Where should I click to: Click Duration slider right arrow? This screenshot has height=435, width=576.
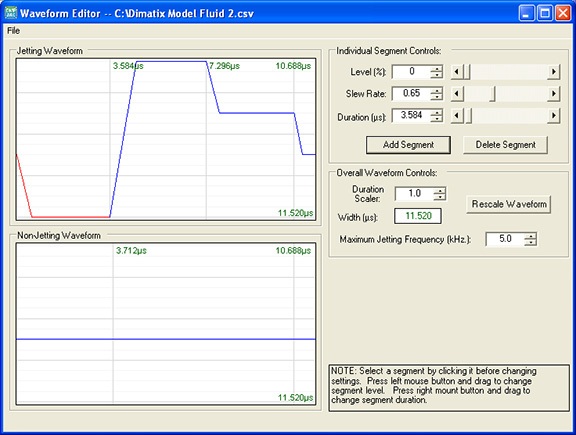tap(554, 116)
